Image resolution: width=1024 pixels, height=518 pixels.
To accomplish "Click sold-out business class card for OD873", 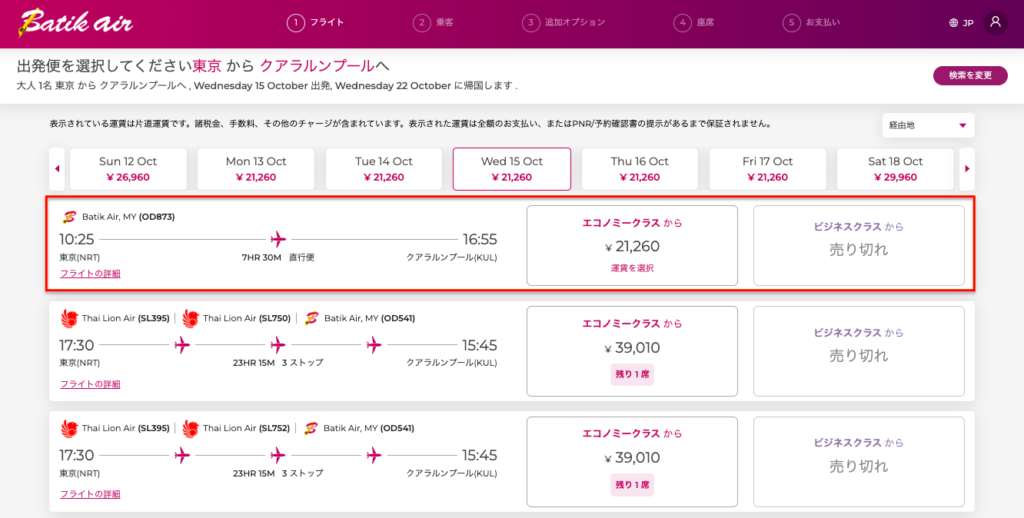I will click(x=859, y=246).
